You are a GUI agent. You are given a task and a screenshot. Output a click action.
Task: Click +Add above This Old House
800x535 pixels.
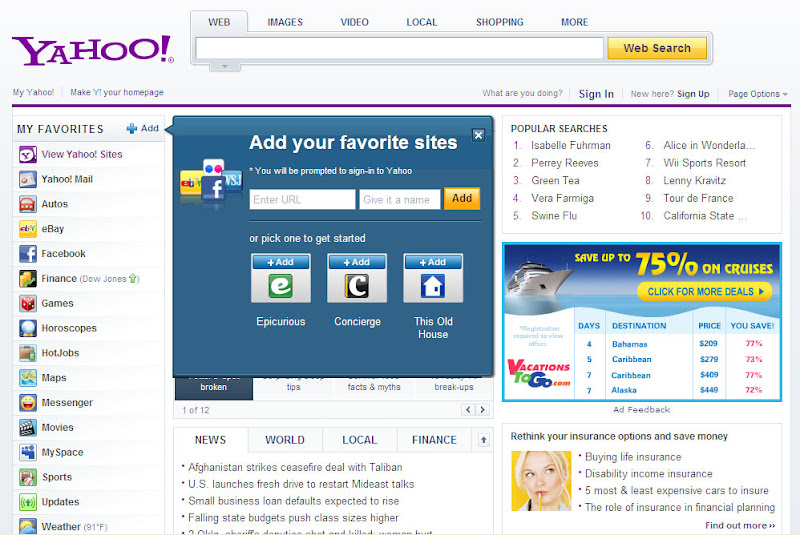click(433, 262)
